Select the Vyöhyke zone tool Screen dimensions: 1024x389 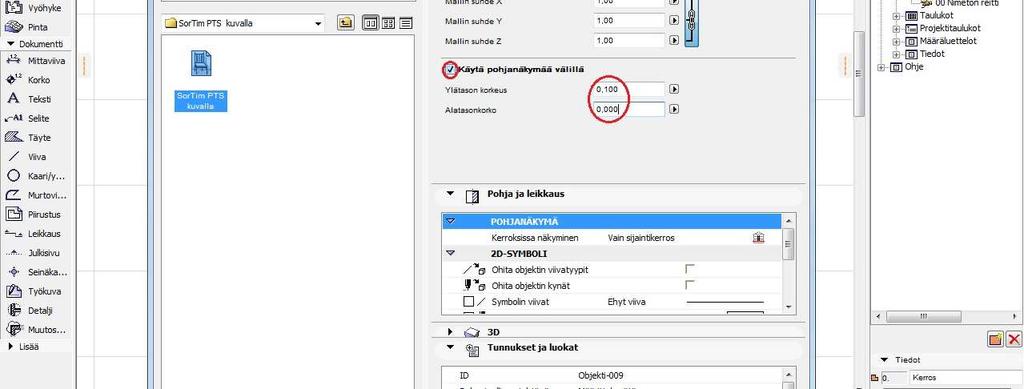click(x=35, y=8)
